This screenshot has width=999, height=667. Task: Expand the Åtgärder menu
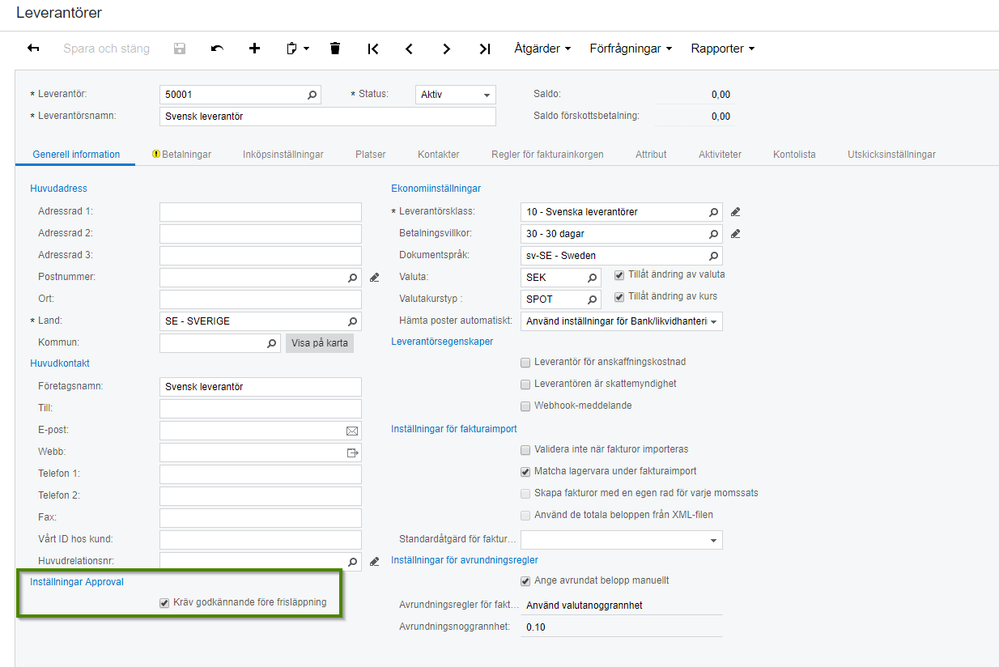point(542,48)
